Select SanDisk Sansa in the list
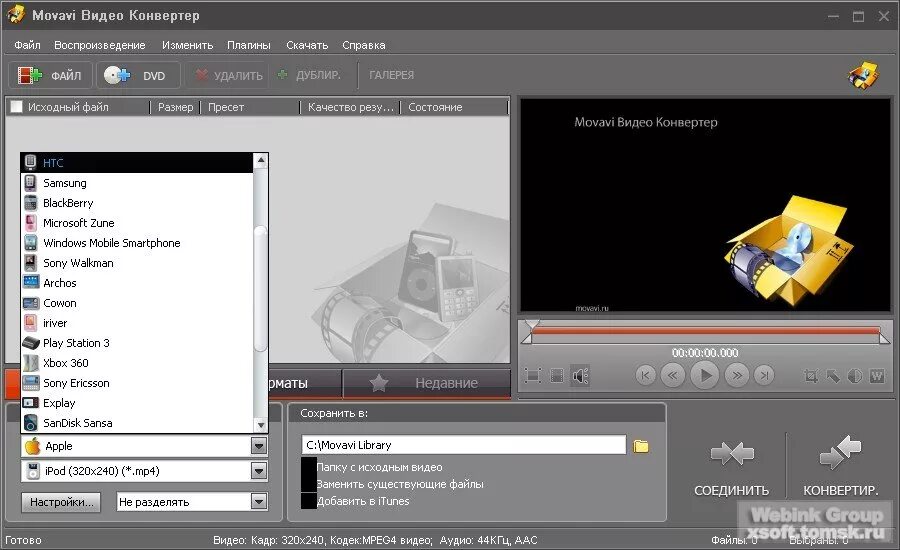This screenshot has width=900, height=550. click(x=137, y=423)
